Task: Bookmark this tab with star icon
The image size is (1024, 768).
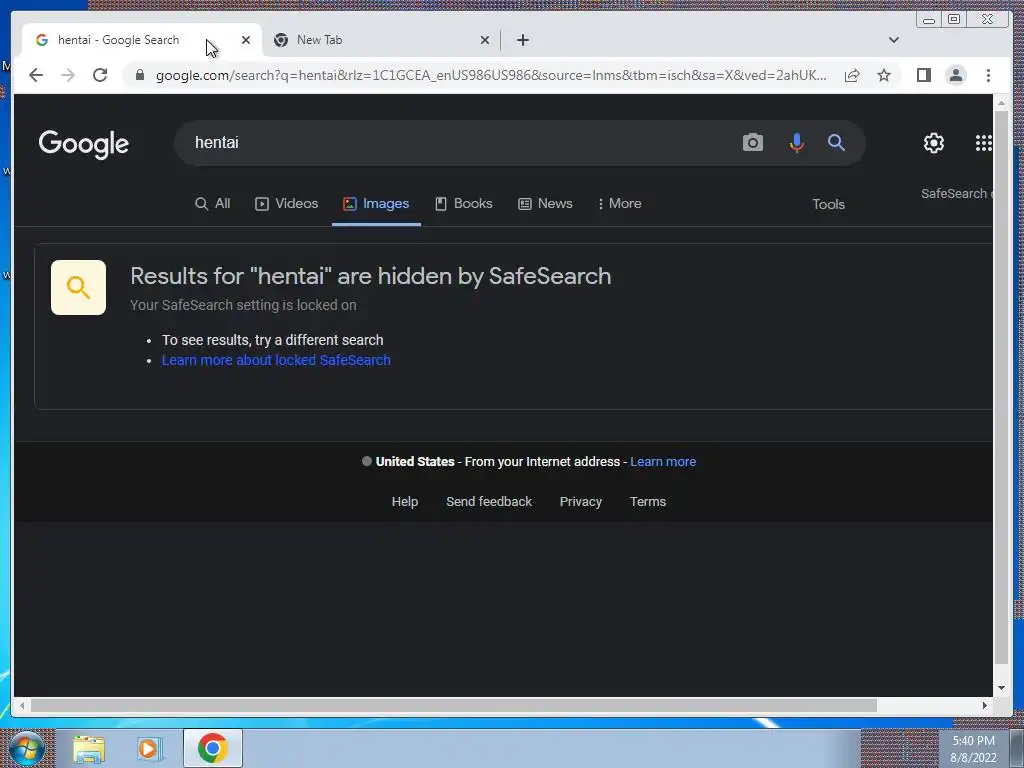Action: [884, 75]
